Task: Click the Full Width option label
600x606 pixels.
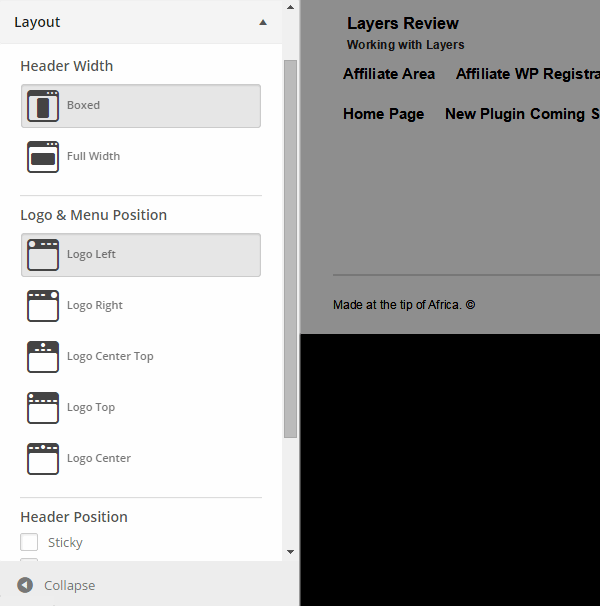Action: [x=94, y=156]
